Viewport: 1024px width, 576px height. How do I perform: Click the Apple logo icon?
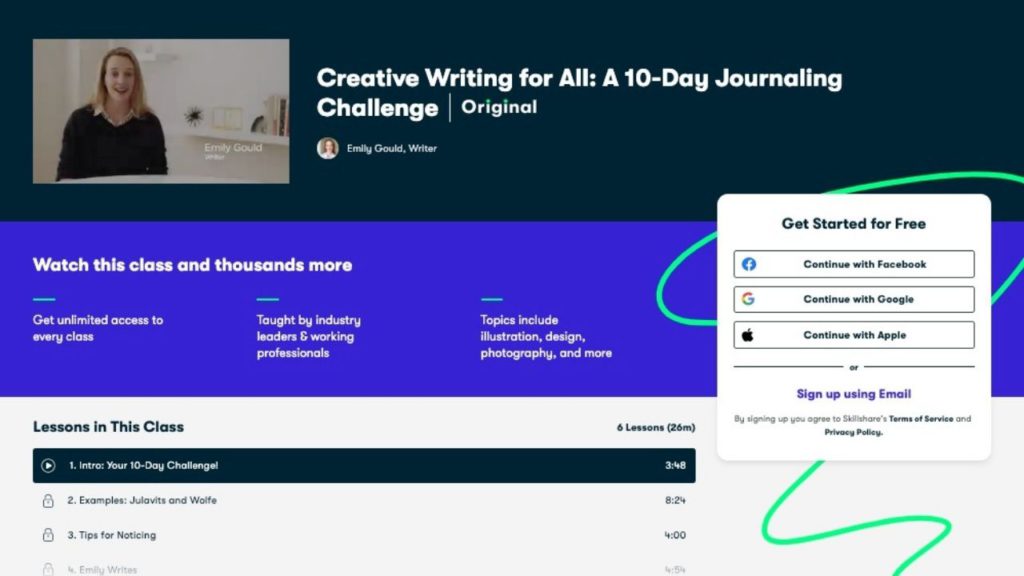tap(748, 335)
